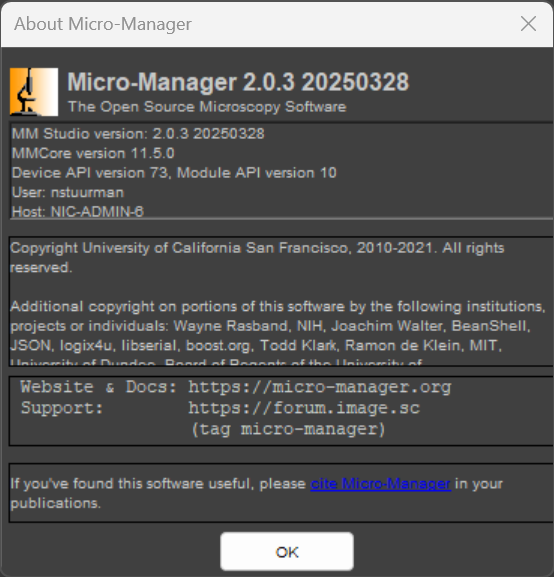Screen dimensions: 554x577
Task: Open the cite Micro-Manager link
Action: pyautogui.click(x=381, y=484)
